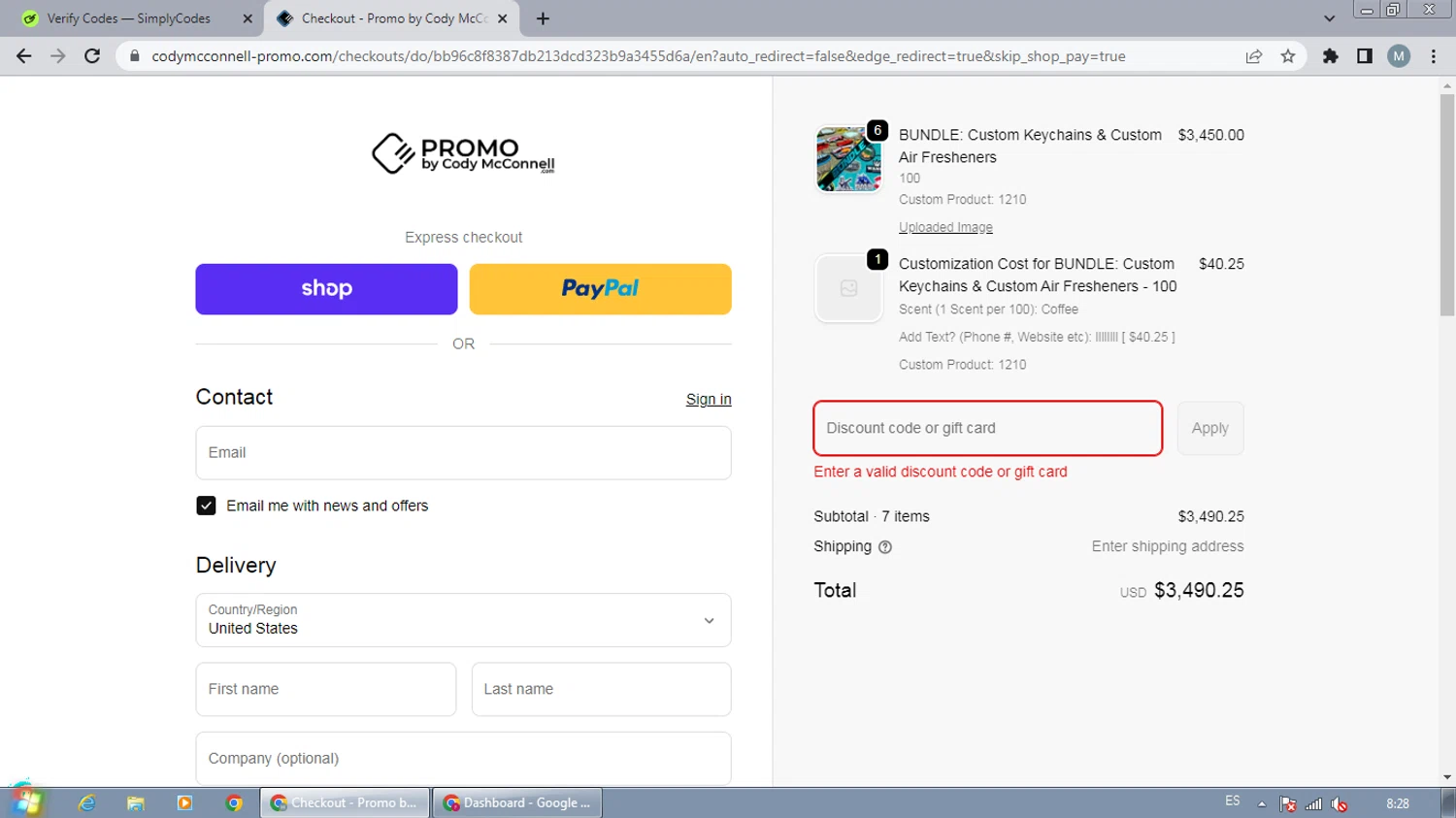Uncheck Email me with news and offers
This screenshot has width=1456, height=818.
(x=206, y=506)
